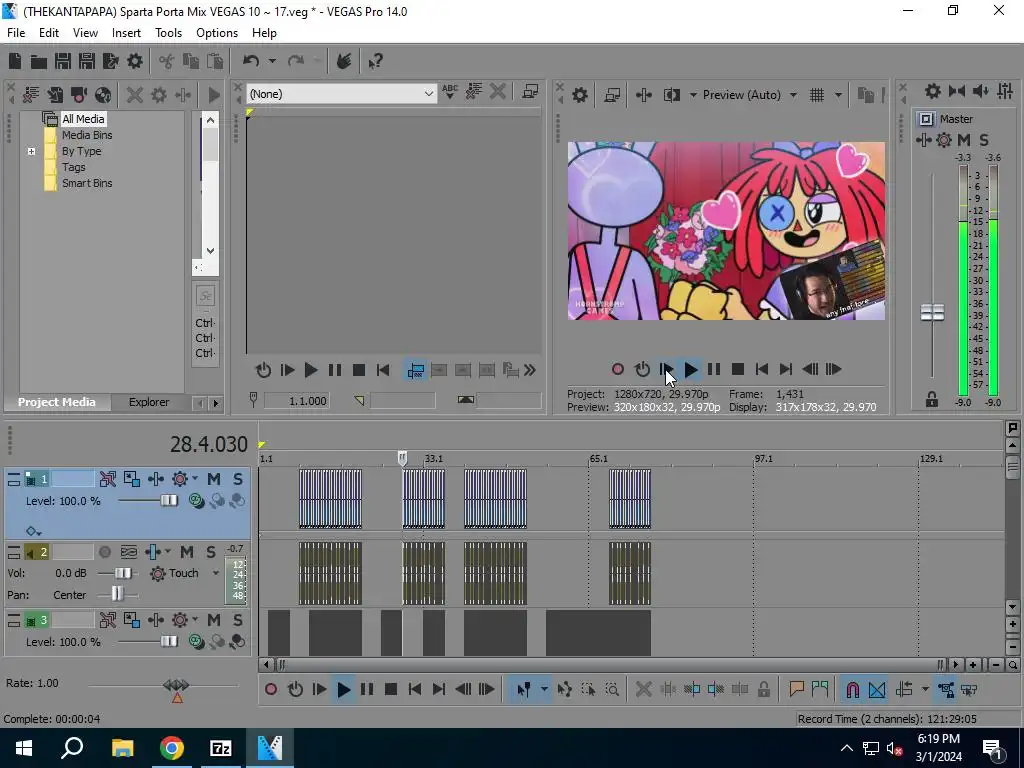1024x768 pixels.
Task: Open Master bus FX icon
Action: [944, 140]
